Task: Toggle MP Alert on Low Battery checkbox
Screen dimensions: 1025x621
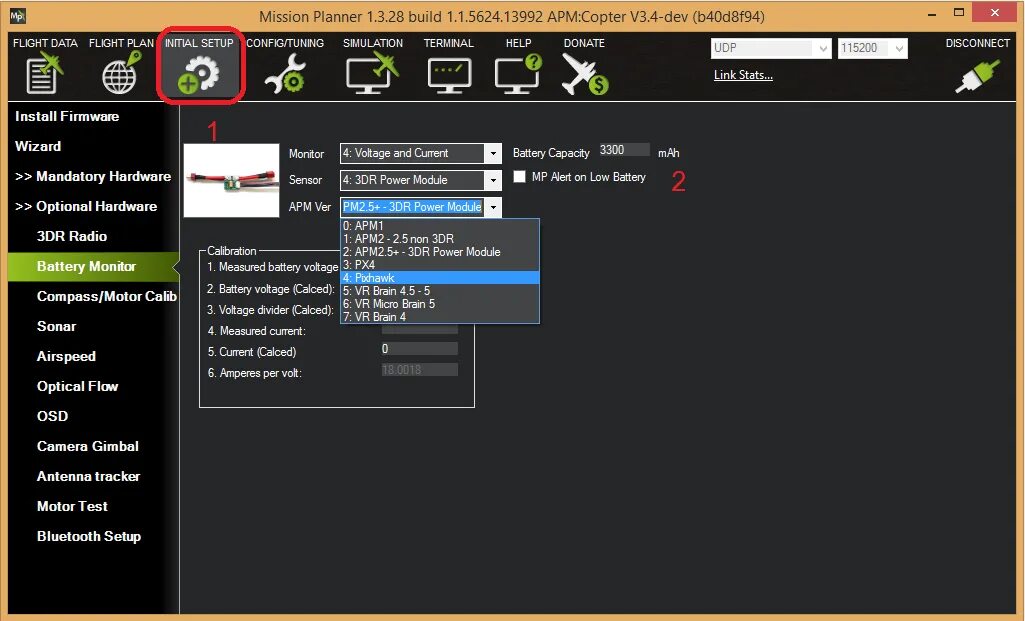Action: click(520, 176)
